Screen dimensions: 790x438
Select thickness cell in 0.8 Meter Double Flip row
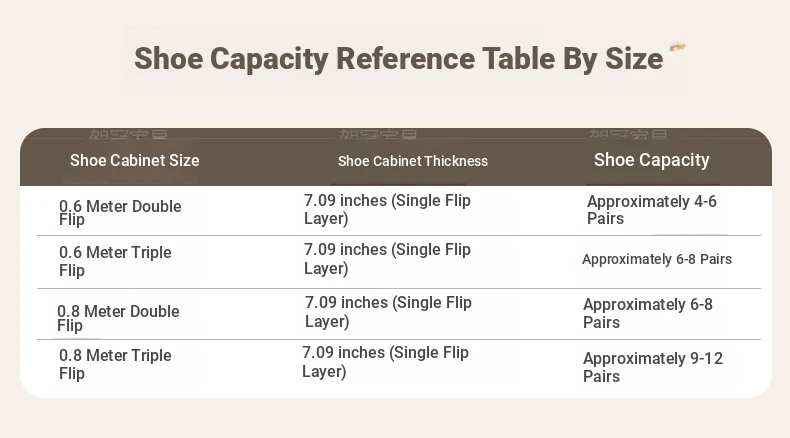tap(388, 311)
